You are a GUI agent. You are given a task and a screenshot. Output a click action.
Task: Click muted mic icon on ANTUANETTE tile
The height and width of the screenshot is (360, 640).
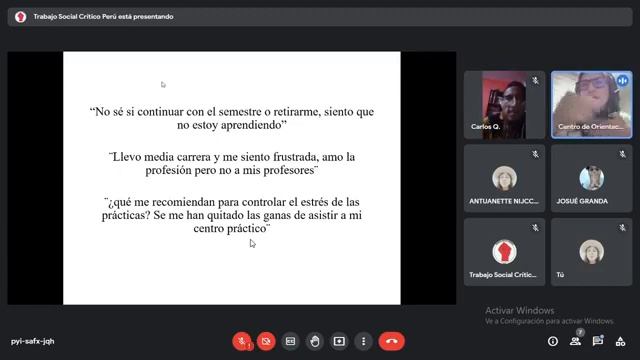click(536, 154)
